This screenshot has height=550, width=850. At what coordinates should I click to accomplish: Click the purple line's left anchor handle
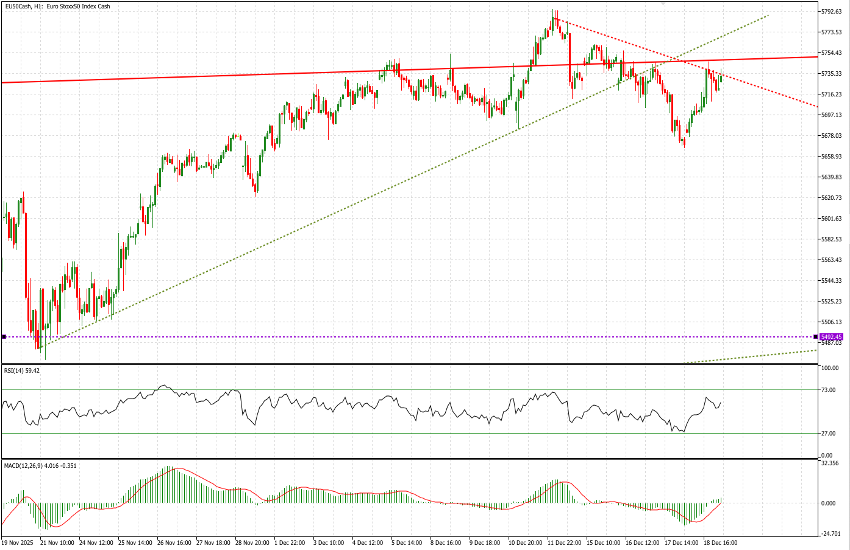click(x=3, y=337)
